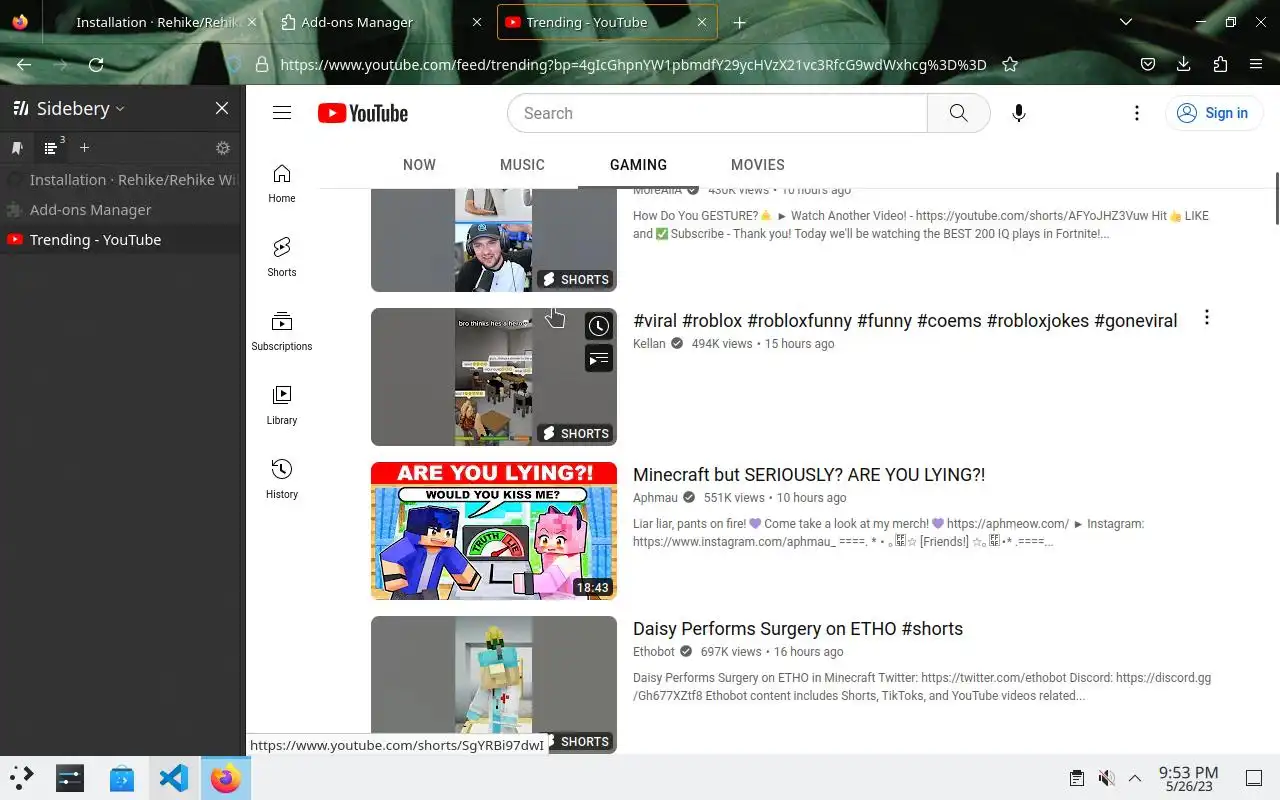Click the Sign in button

[1212, 113]
